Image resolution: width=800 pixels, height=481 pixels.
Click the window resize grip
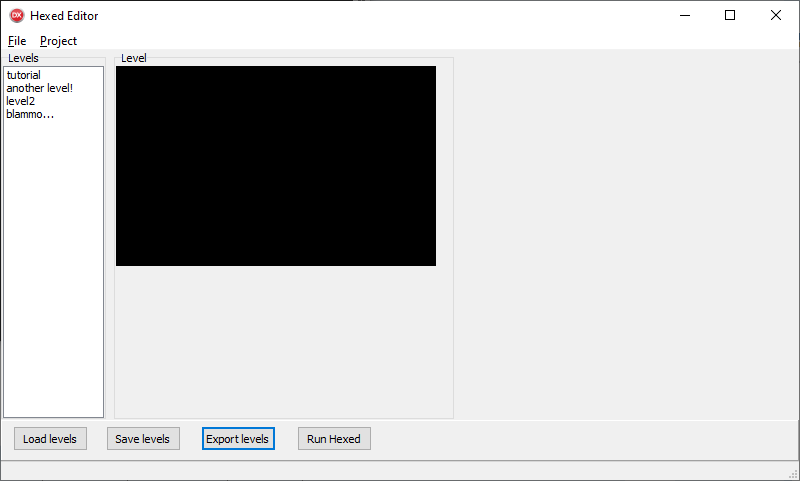coord(793,474)
